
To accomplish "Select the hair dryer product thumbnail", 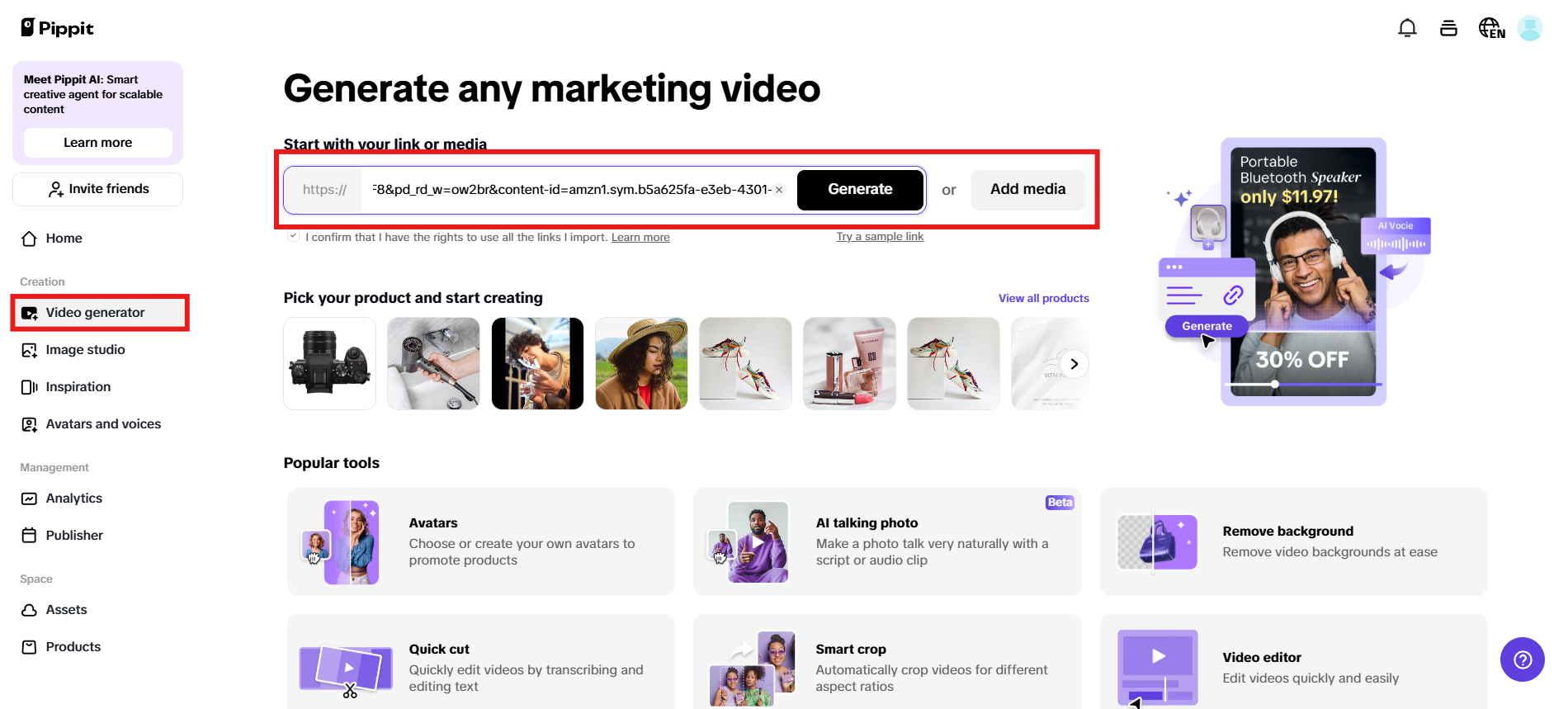I will [433, 364].
